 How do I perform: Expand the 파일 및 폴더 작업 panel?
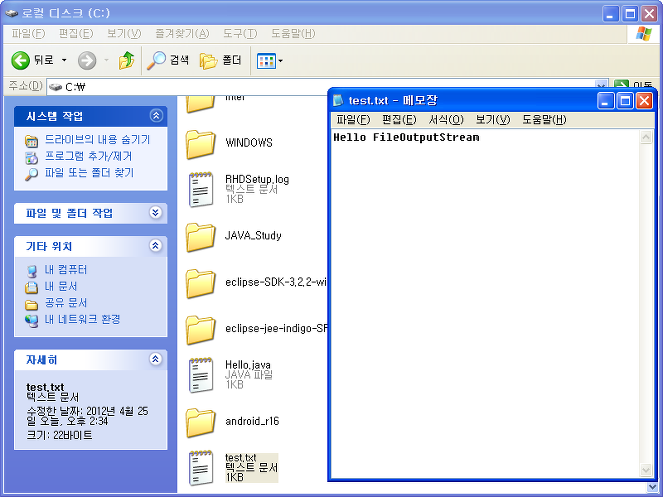point(156,212)
